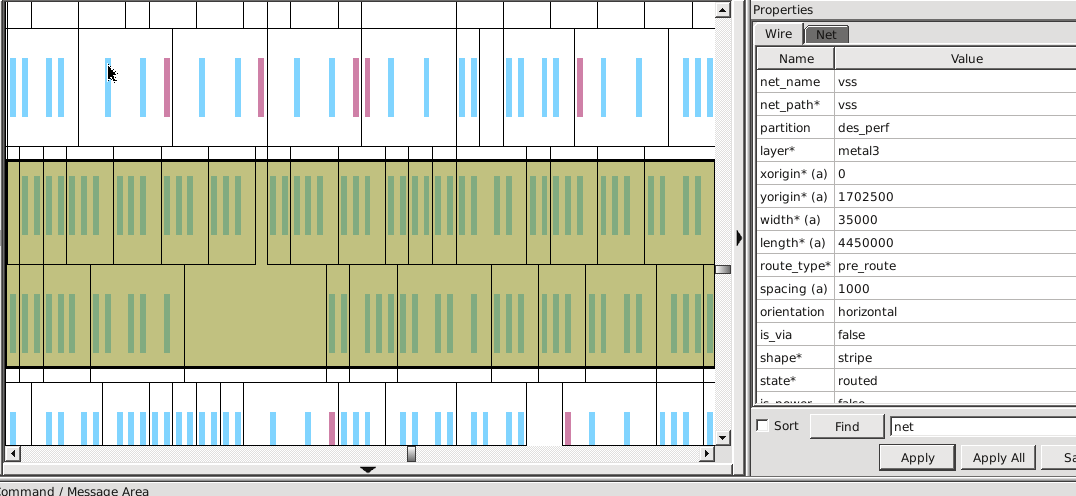Click the horizontal scrollbar right arrow
Screen dimensions: 1076x496
tap(709, 454)
